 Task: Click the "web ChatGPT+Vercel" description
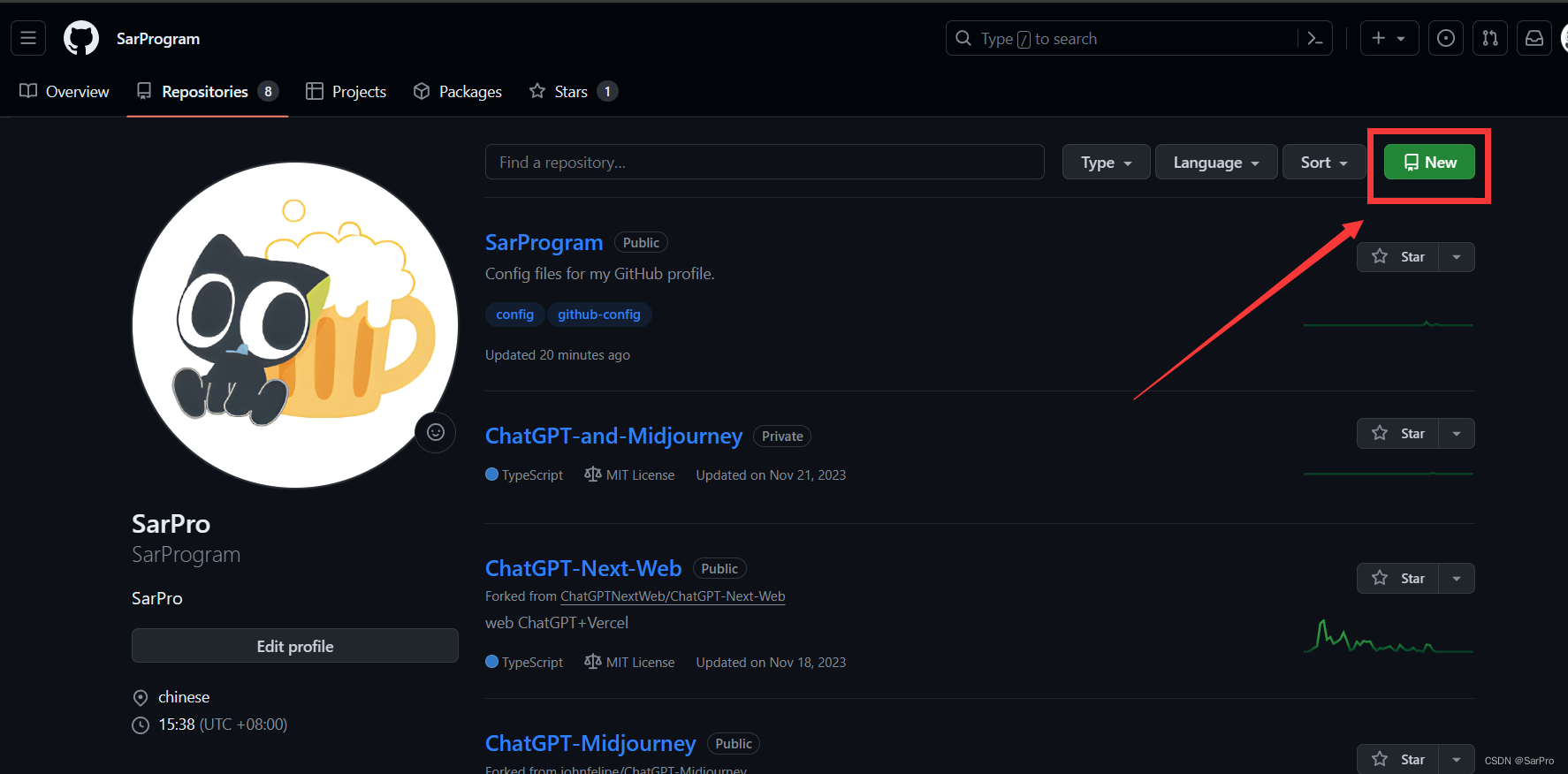pos(557,623)
